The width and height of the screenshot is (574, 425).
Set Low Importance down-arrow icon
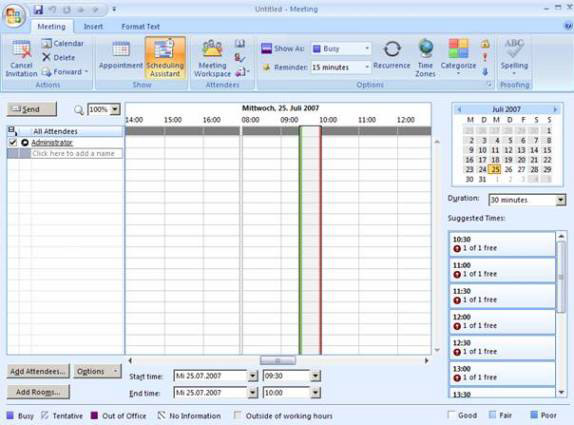pyautogui.click(x=485, y=71)
